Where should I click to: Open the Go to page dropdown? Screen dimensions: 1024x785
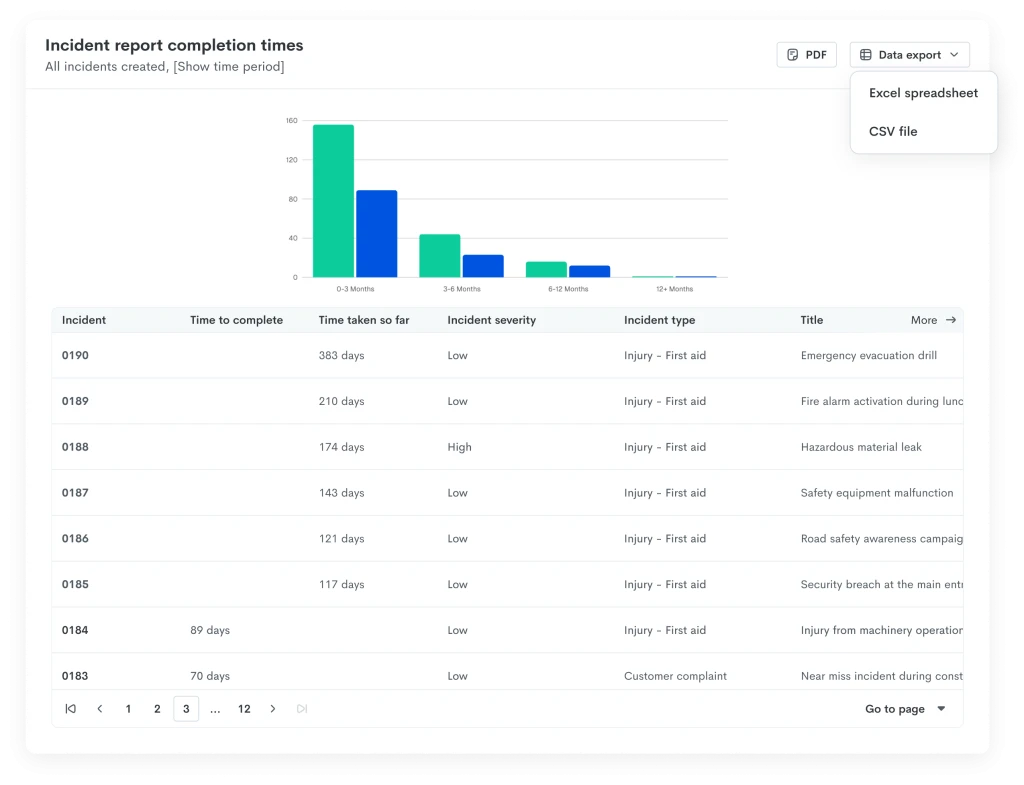906,709
